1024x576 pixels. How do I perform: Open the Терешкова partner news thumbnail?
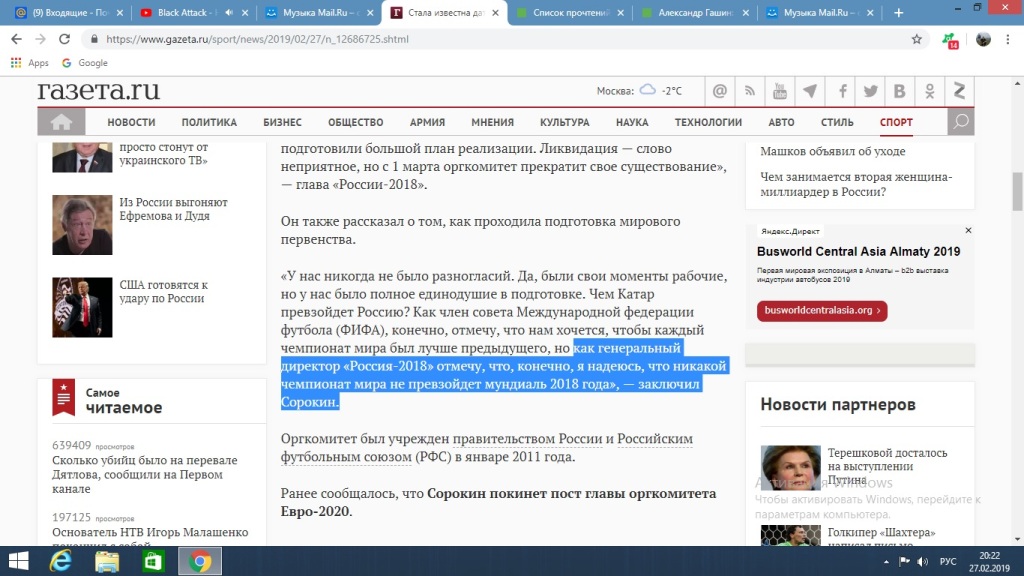(x=790, y=468)
